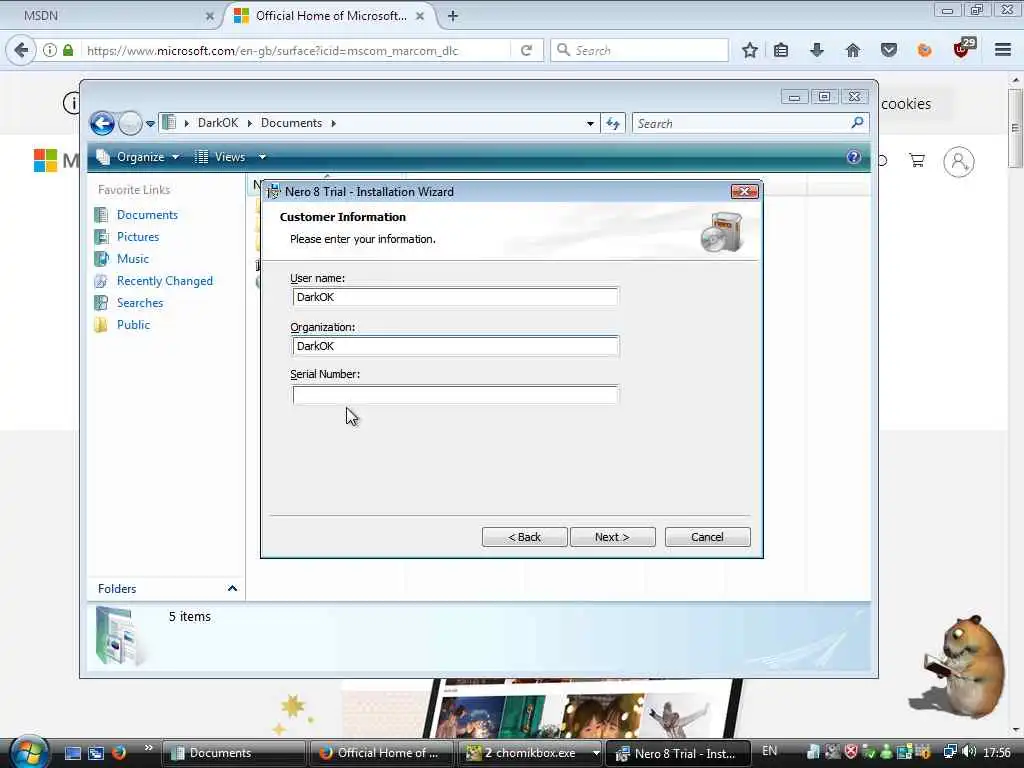Switch to Official Home of Microsoft tab
The height and width of the screenshot is (768, 1024).
point(330,16)
